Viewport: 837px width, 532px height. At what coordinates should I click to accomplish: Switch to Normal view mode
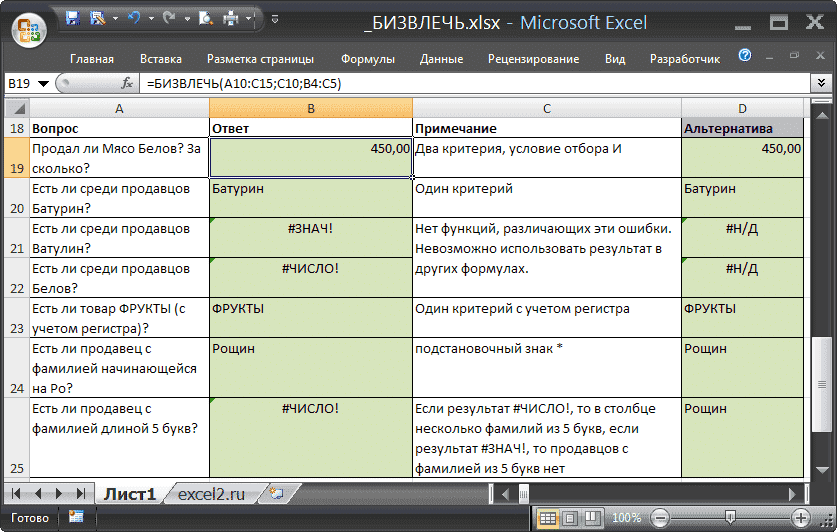548,518
